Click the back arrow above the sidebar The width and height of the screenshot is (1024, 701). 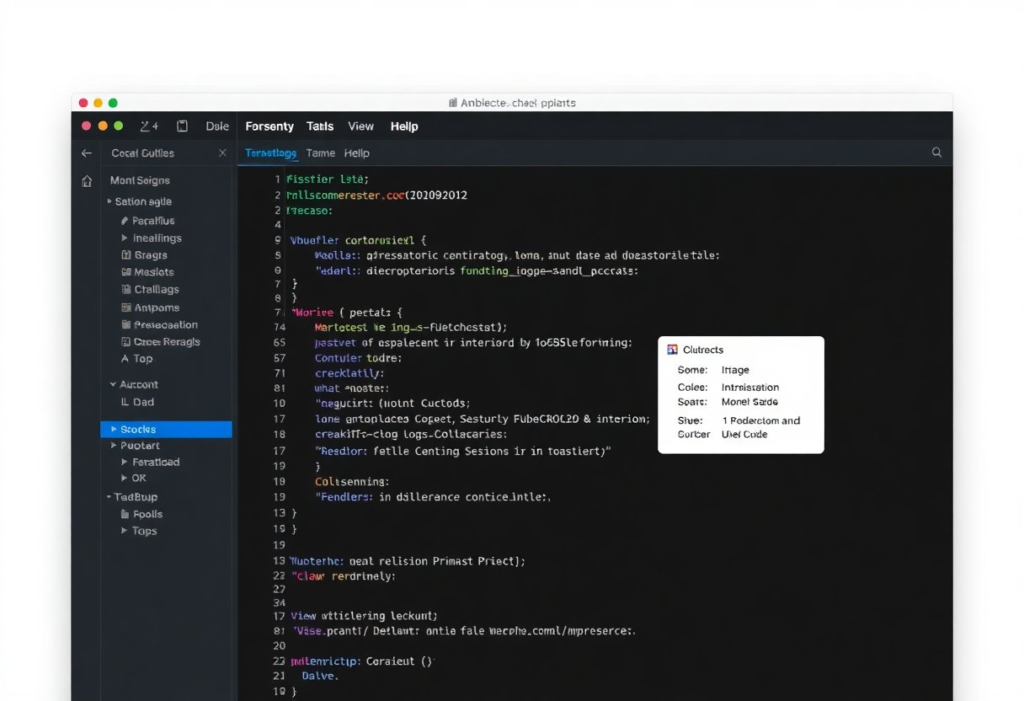click(x=86, y=152)
